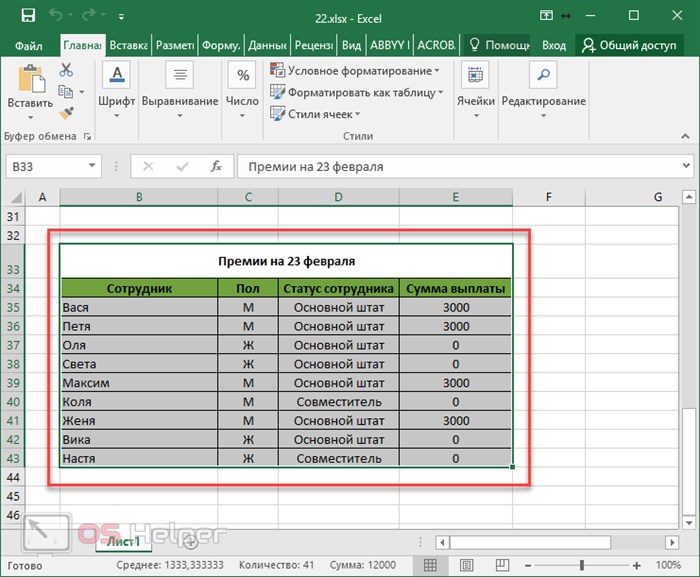Viewport: 700px width, 577px height.
Task: Switch to Page Layout view
Action: [467, 565]
